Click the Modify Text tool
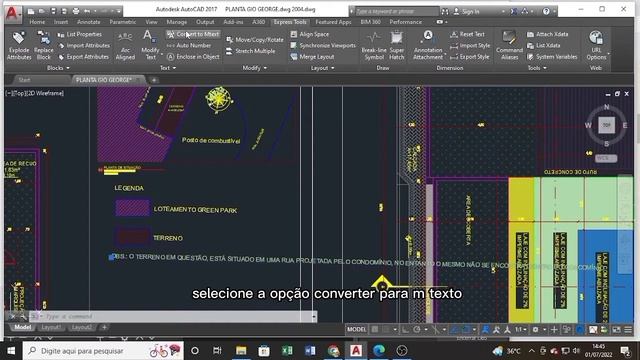This screenshot has height=360, width=640. (x=150, y=46)
